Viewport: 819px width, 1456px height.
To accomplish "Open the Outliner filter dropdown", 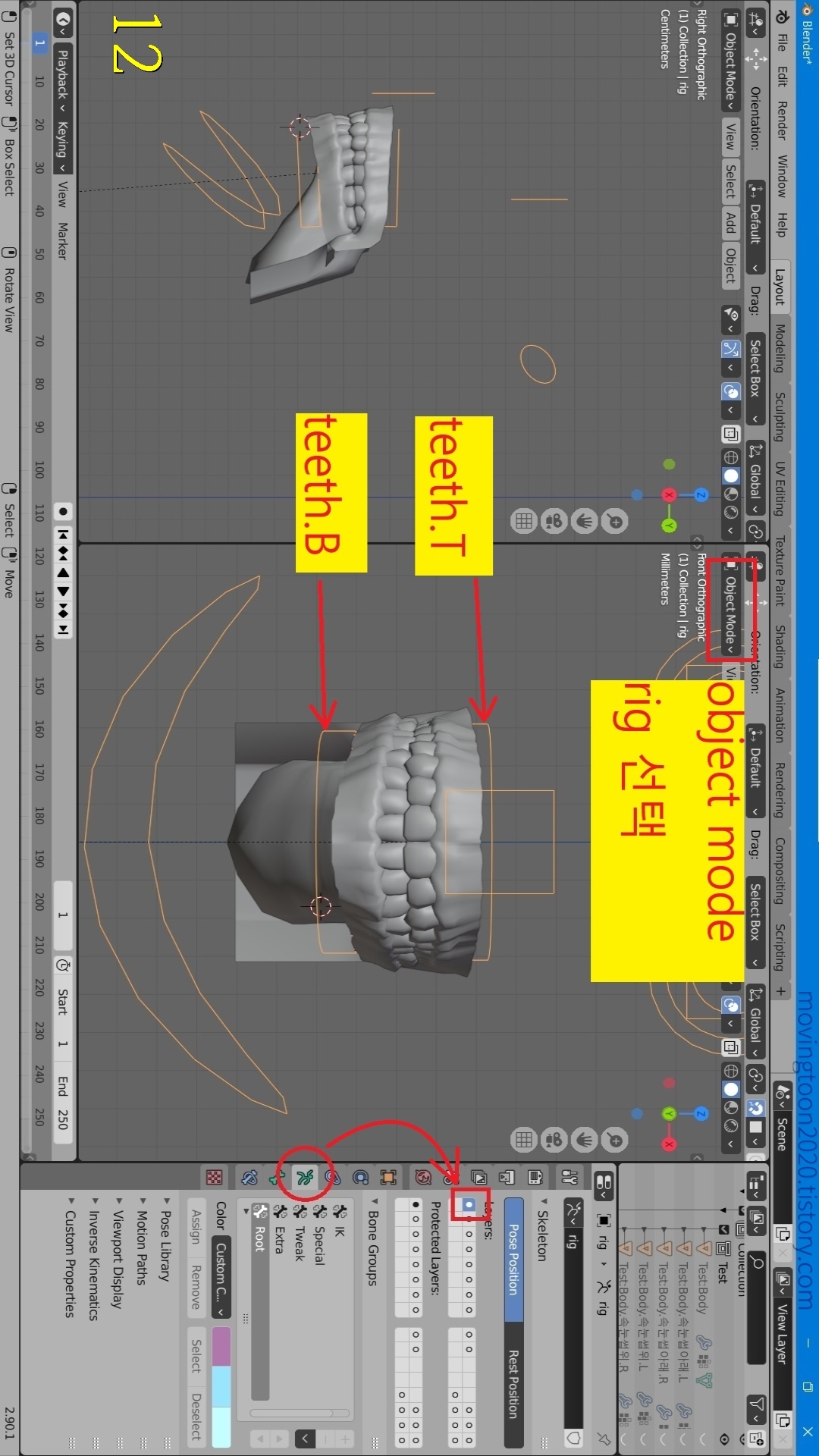I will coord(756,1408).
